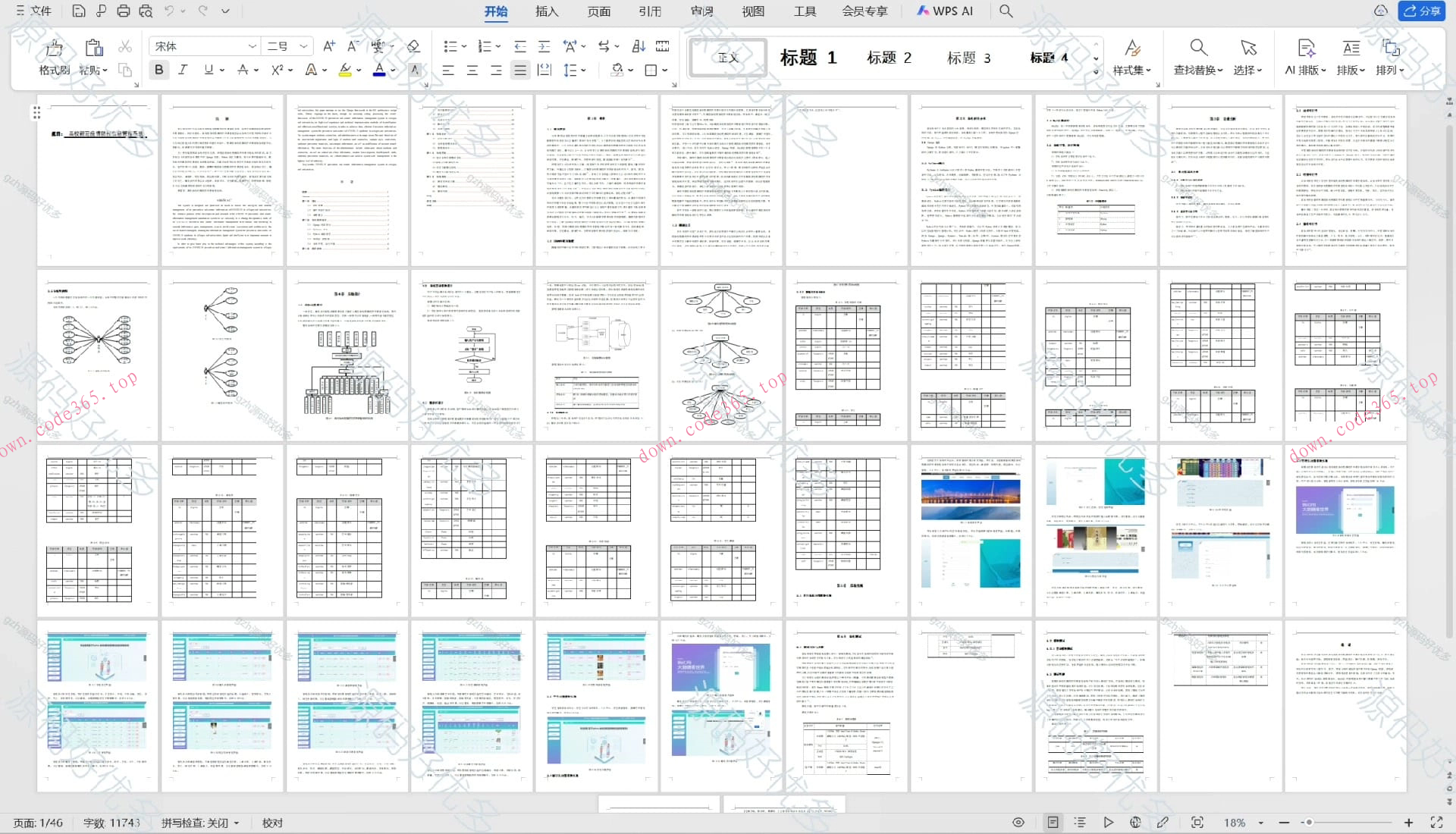Enter full screen mode from status bar
Viewport: 1456px width, 834px height.
tap(1436, 823)
